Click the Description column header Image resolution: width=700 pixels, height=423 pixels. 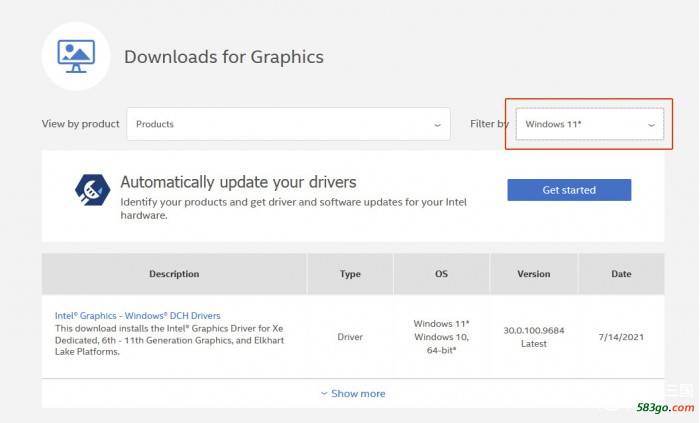[174, 274]
